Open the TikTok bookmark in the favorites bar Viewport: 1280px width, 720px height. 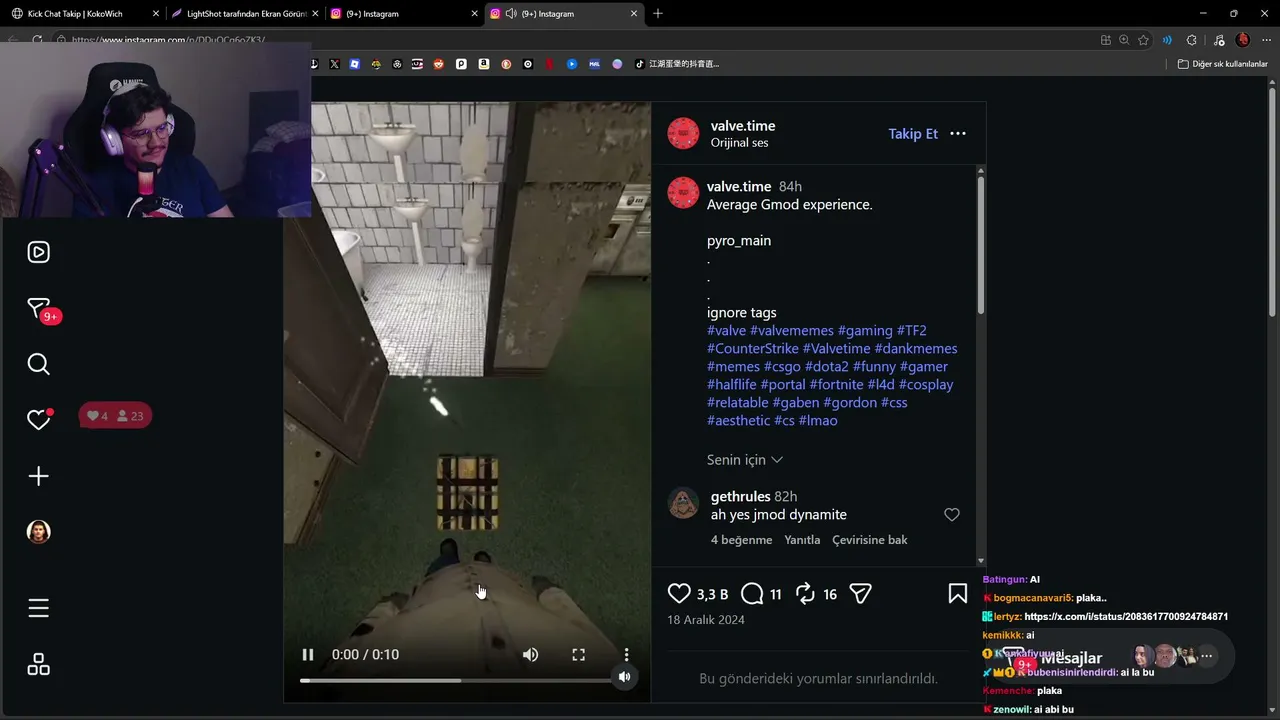tap(679, 64)
